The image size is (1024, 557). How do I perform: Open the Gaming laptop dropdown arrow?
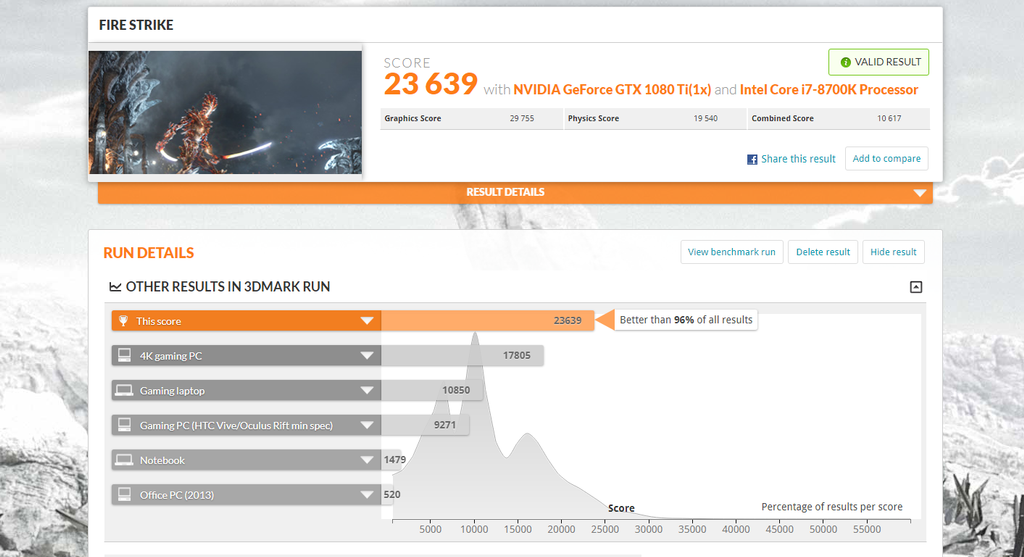367,390
